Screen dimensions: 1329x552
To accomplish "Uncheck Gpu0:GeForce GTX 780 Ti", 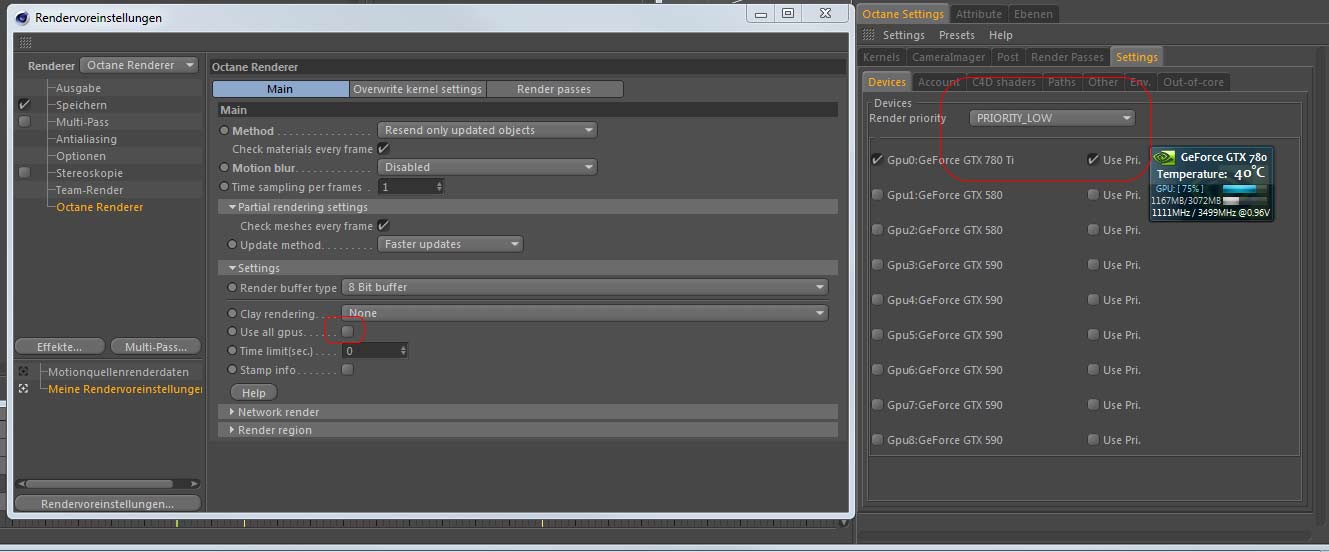I will [877, 160].
